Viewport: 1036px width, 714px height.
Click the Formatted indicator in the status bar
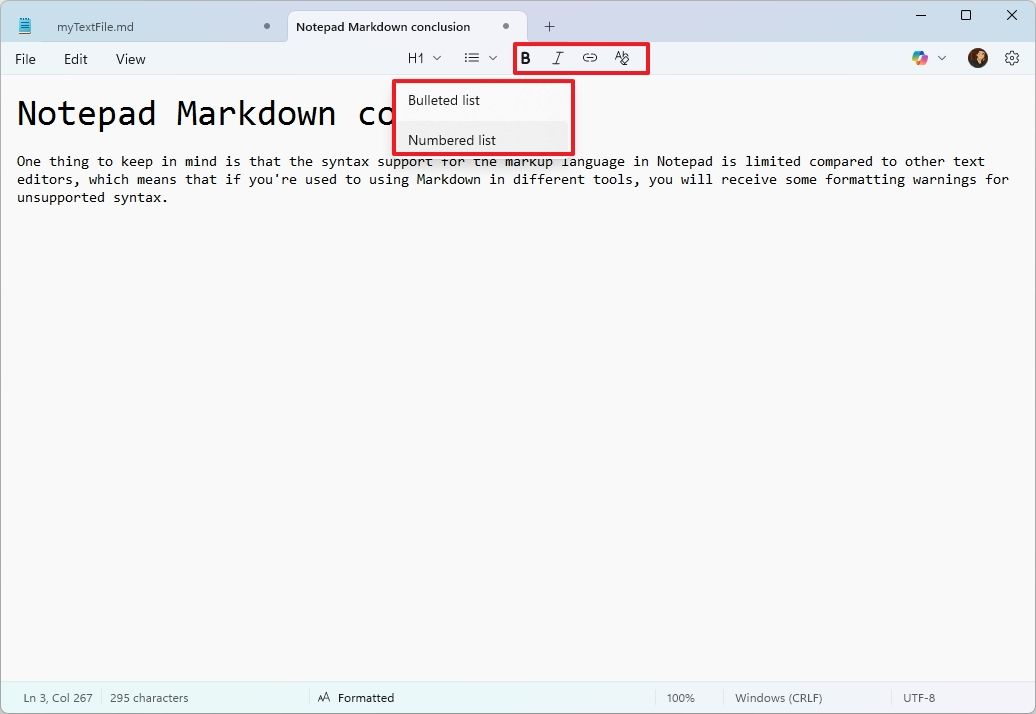[x=356, y=697]
